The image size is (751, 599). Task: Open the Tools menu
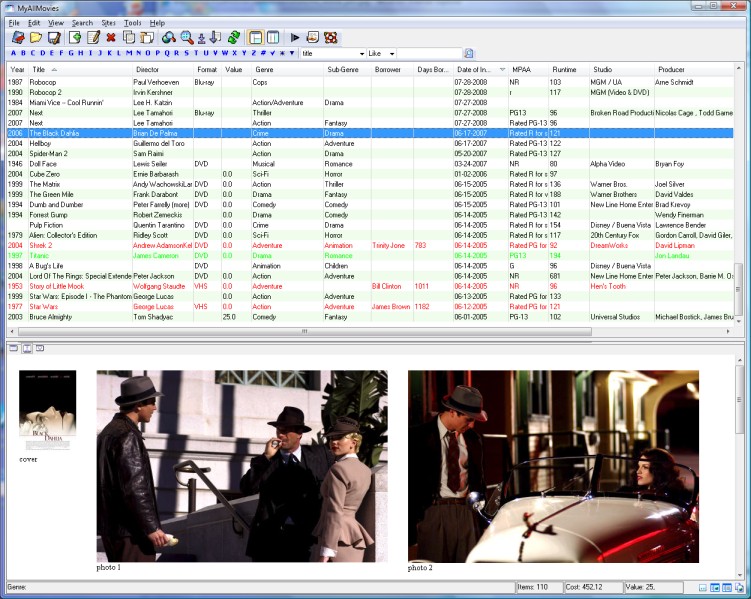tap(133, 23)
